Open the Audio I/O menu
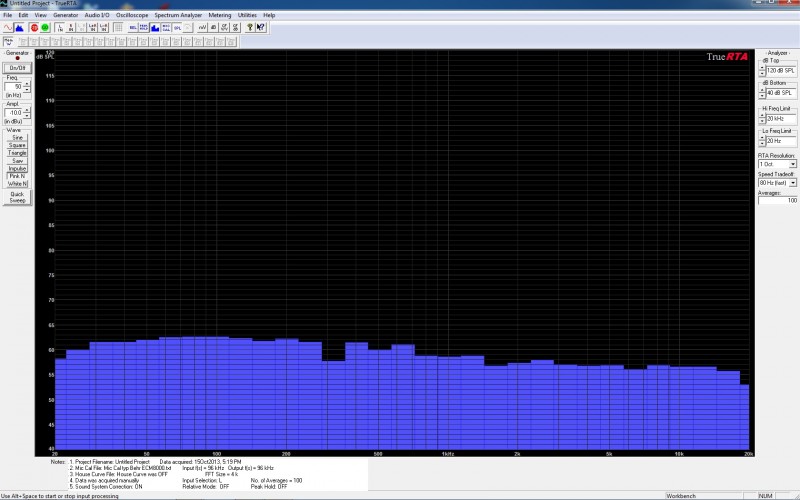The width and height of the screenshot is (800, 500). click(97, 15)
